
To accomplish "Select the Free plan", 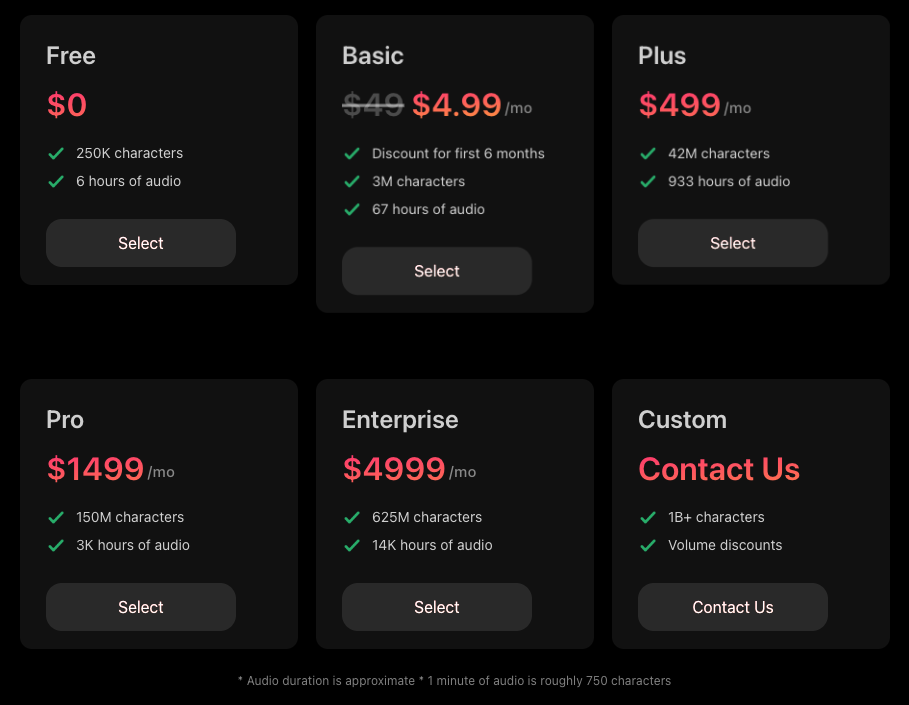I will point(140,243).
